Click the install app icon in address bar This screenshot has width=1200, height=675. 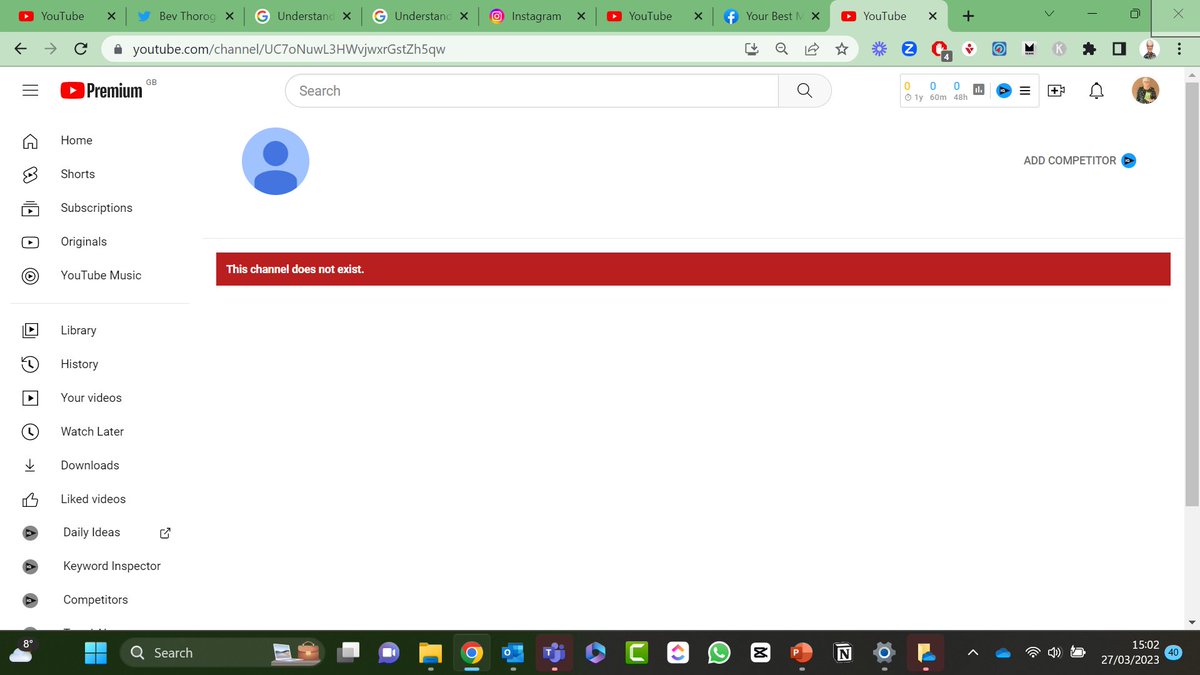(x=752, y=49)
